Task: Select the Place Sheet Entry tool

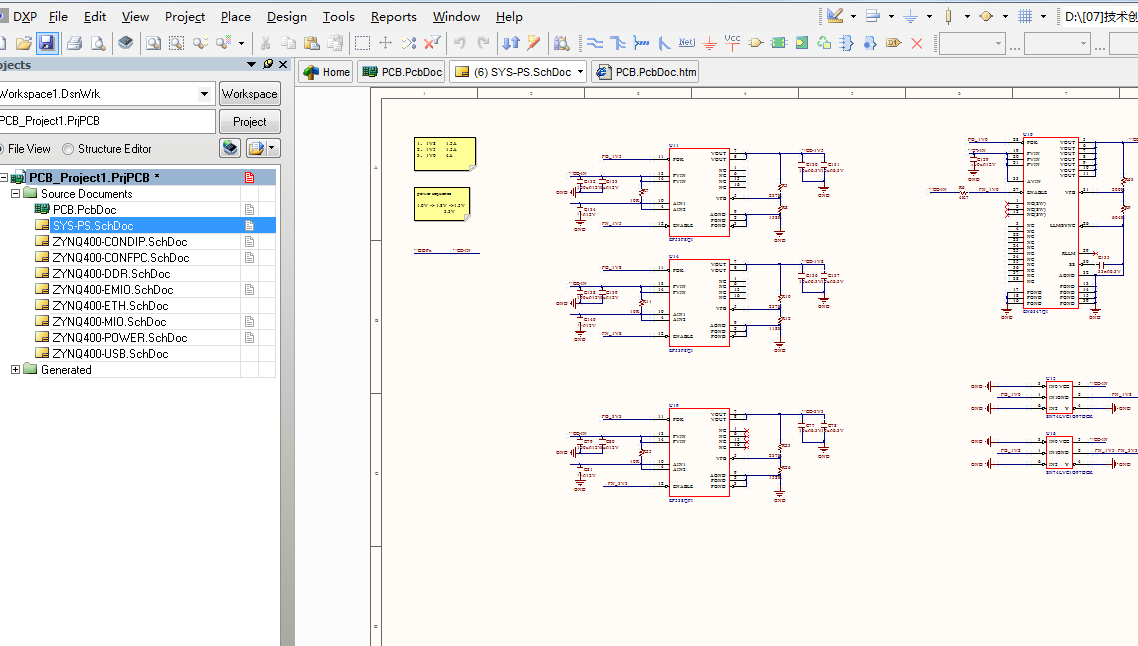Action: pyautogui.click(x=801, y=44)
